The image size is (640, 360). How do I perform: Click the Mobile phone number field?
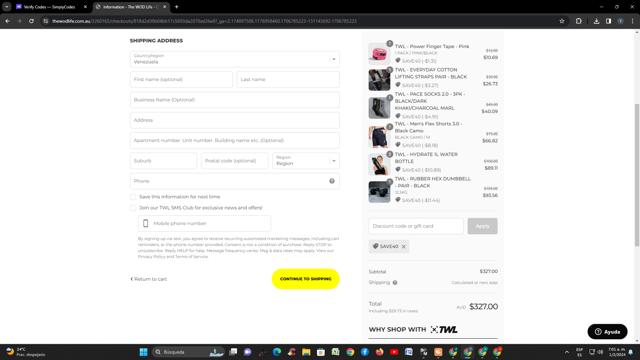pos(204,223)
